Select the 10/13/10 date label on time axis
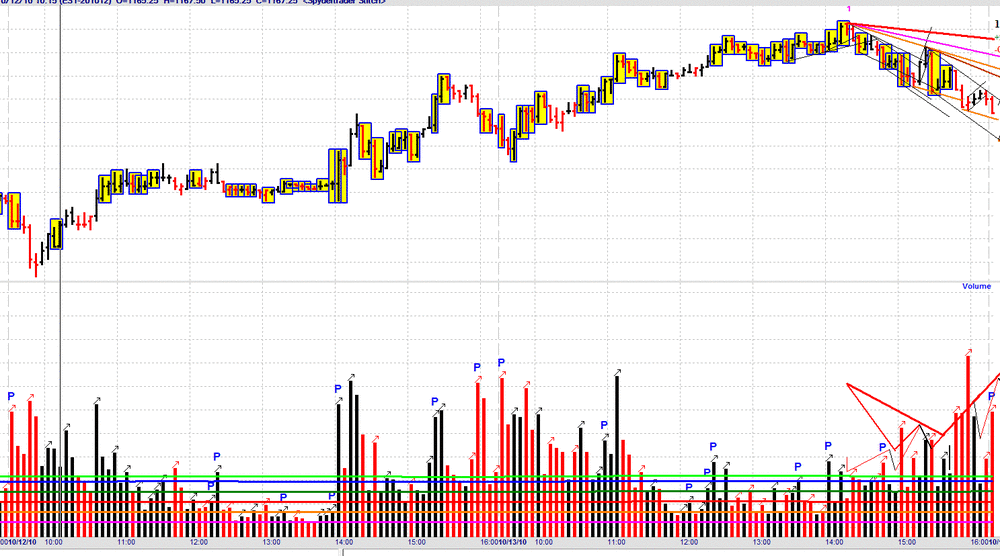The width and height of the screenshot is (1000, 556). click(x=513, y=542)
